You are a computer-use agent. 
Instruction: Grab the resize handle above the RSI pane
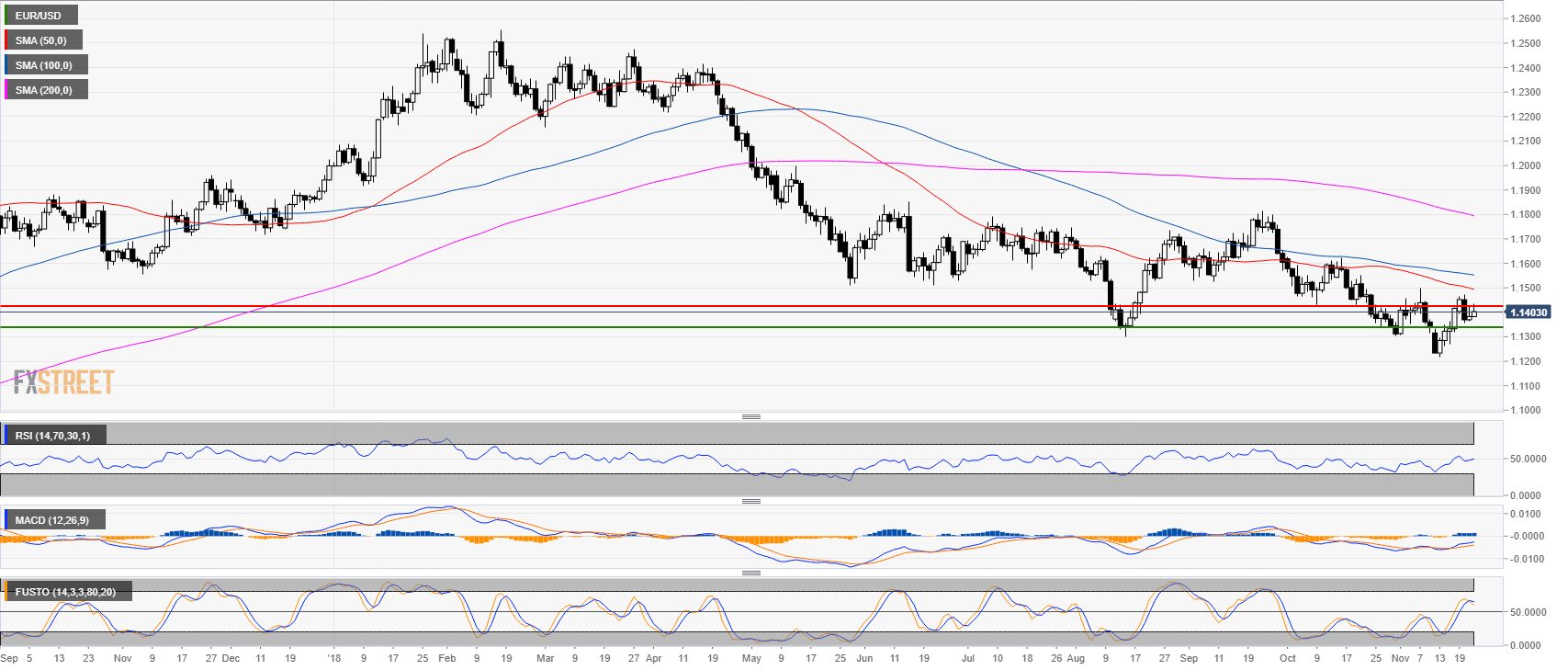(750, 417)
